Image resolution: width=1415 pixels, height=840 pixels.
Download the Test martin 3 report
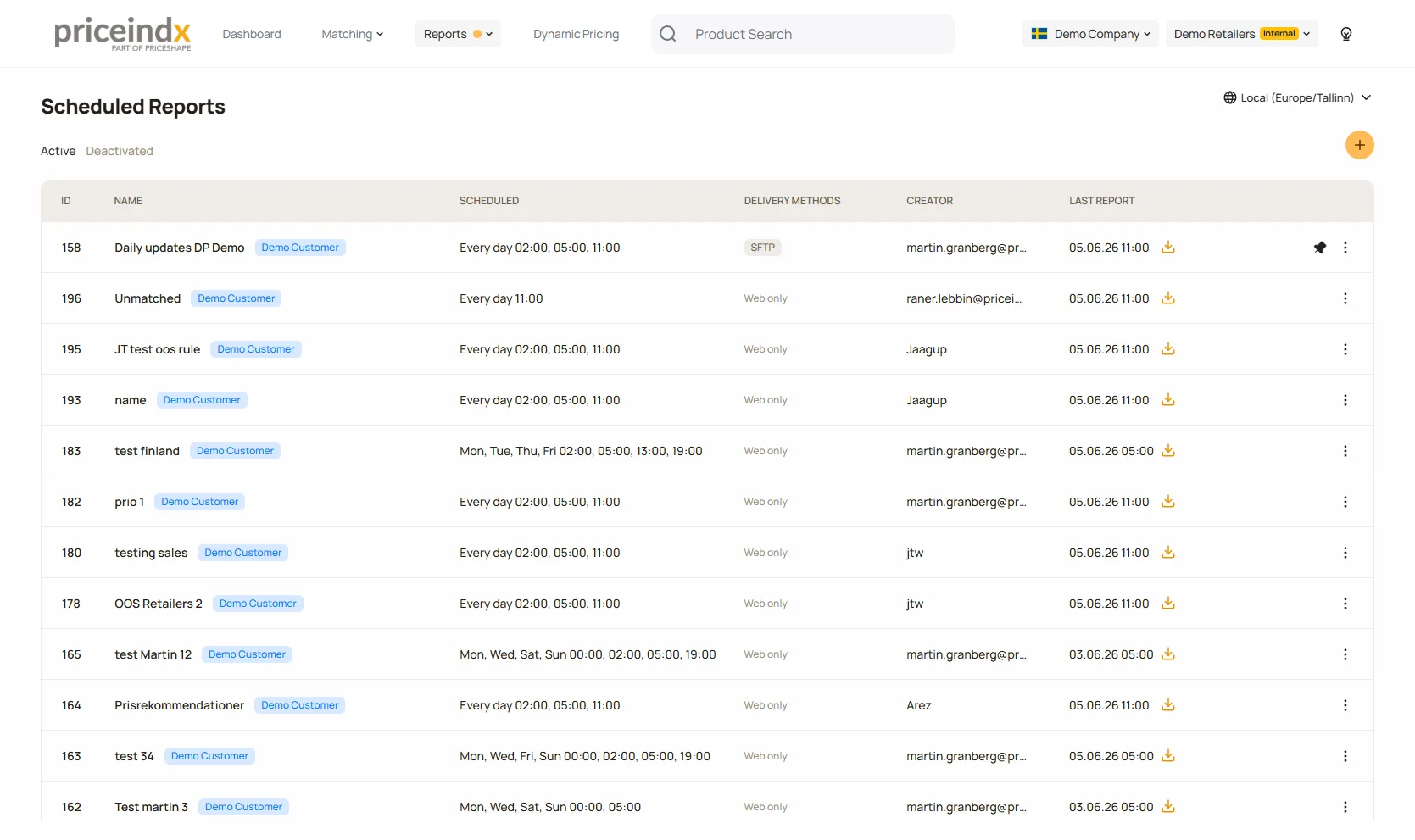click(x=1167, y=807)
